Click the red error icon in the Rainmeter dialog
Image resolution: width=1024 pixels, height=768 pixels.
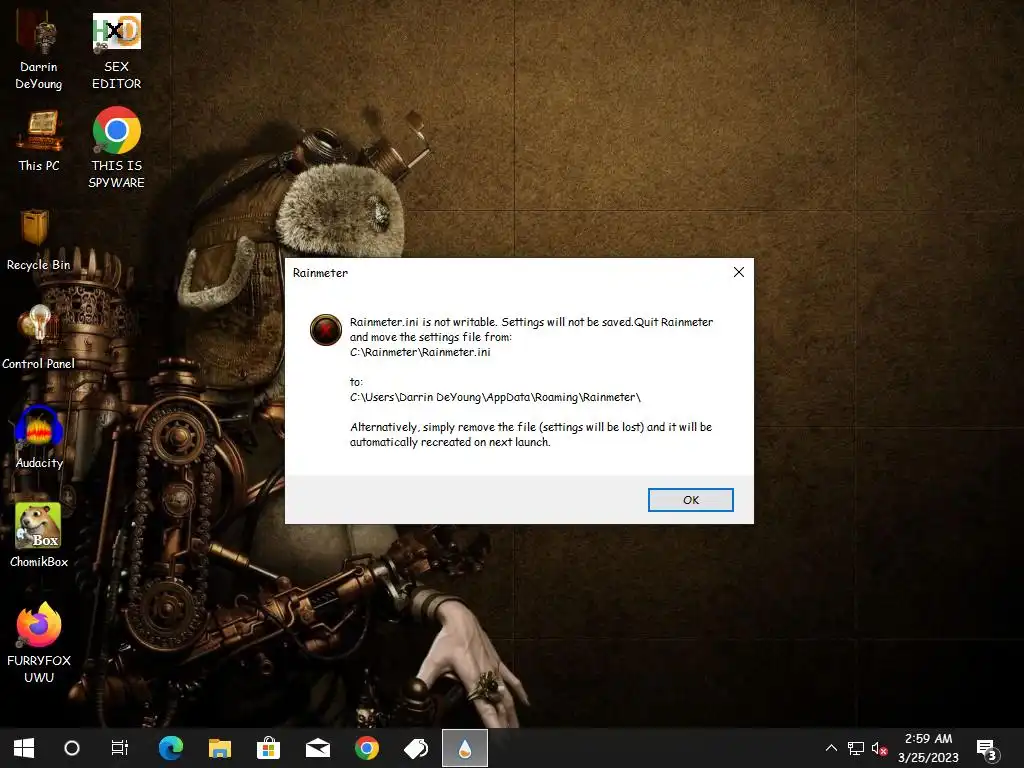click(325, 329)
